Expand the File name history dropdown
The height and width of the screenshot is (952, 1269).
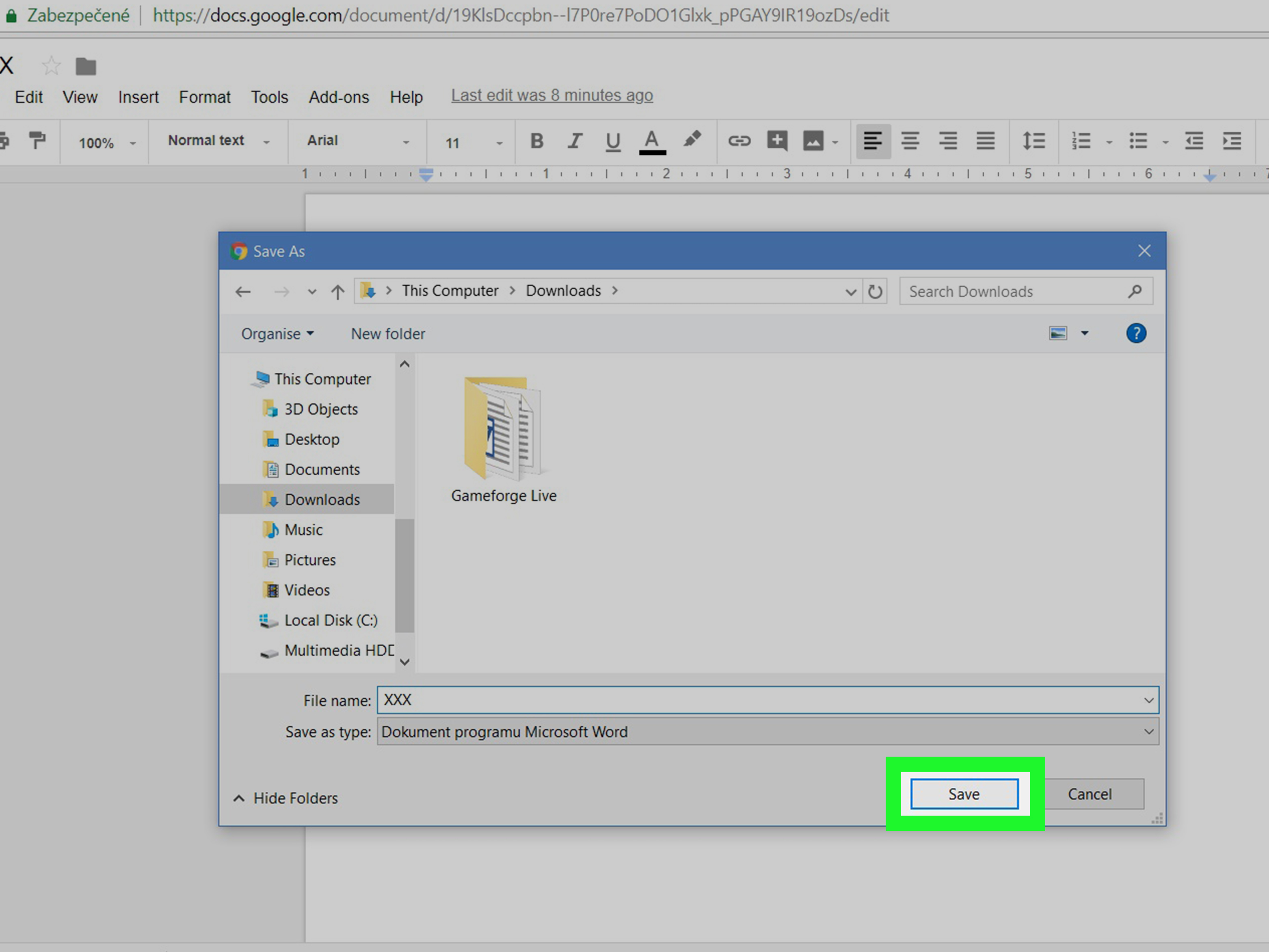click(x=1148, y=700)
